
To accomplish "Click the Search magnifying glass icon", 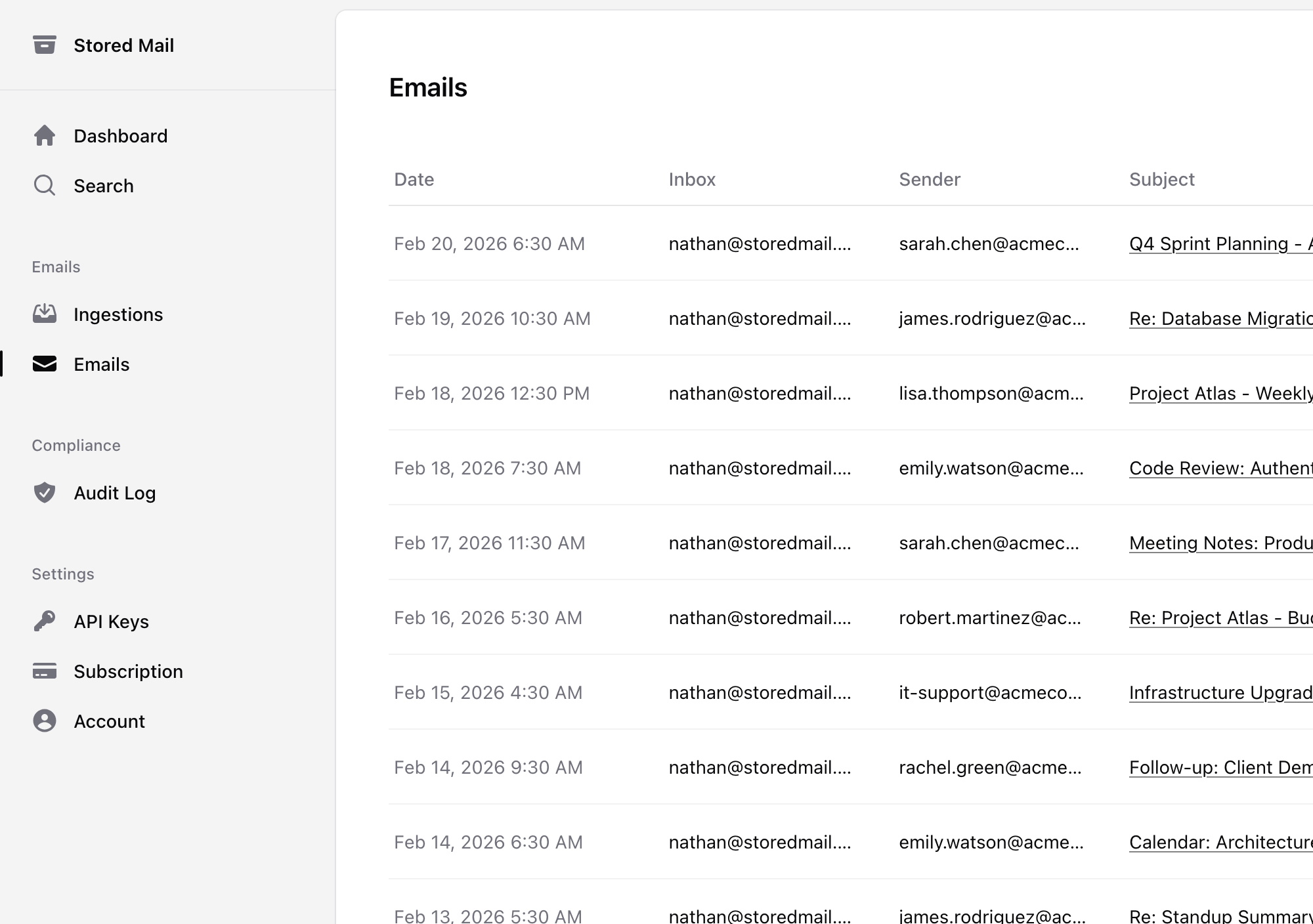I will coord(44,186).
